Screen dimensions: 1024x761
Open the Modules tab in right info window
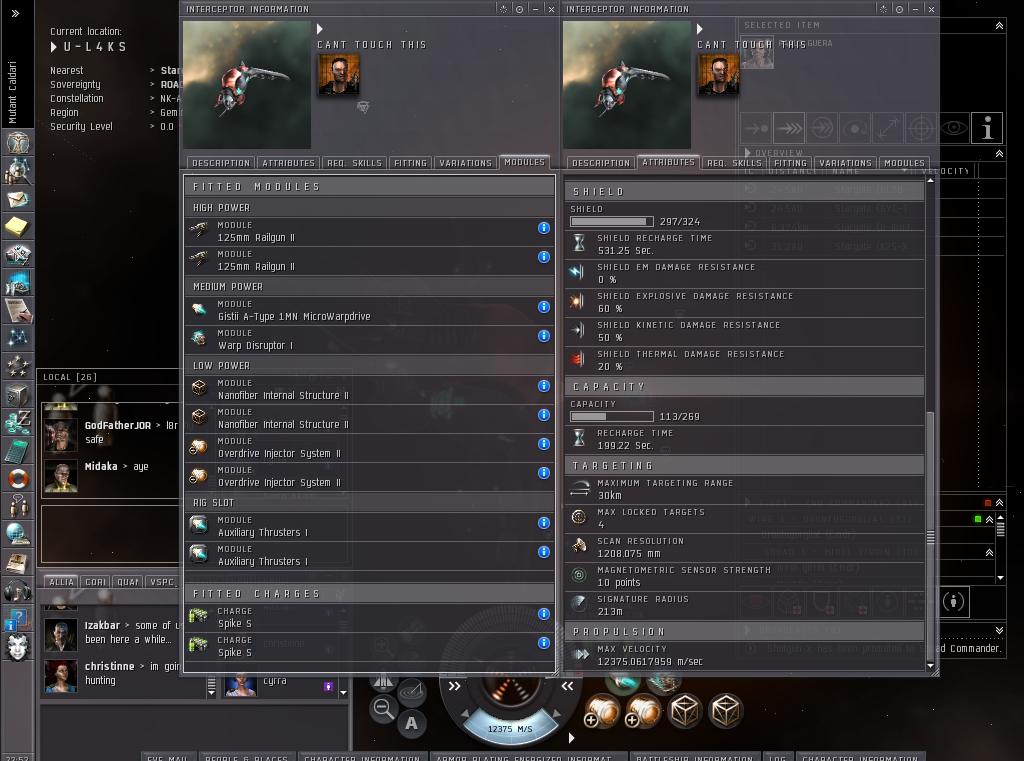tap(904, 163)
